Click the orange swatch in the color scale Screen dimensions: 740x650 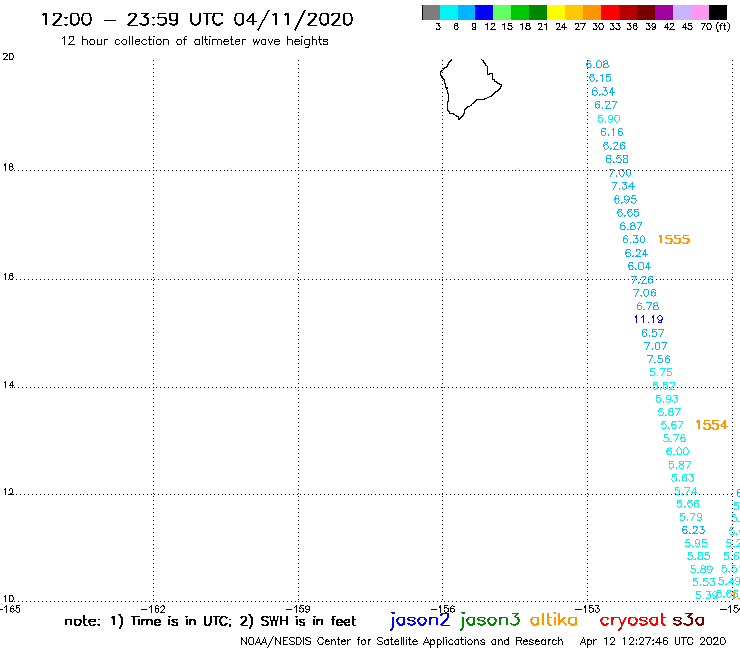coord(592,12)
